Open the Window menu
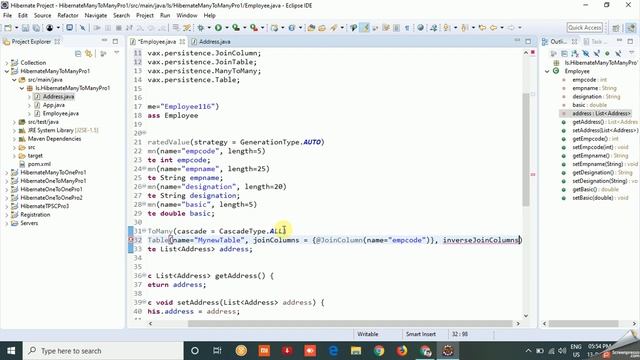Viewport: 640px width, 360px height. coord(187,16)
